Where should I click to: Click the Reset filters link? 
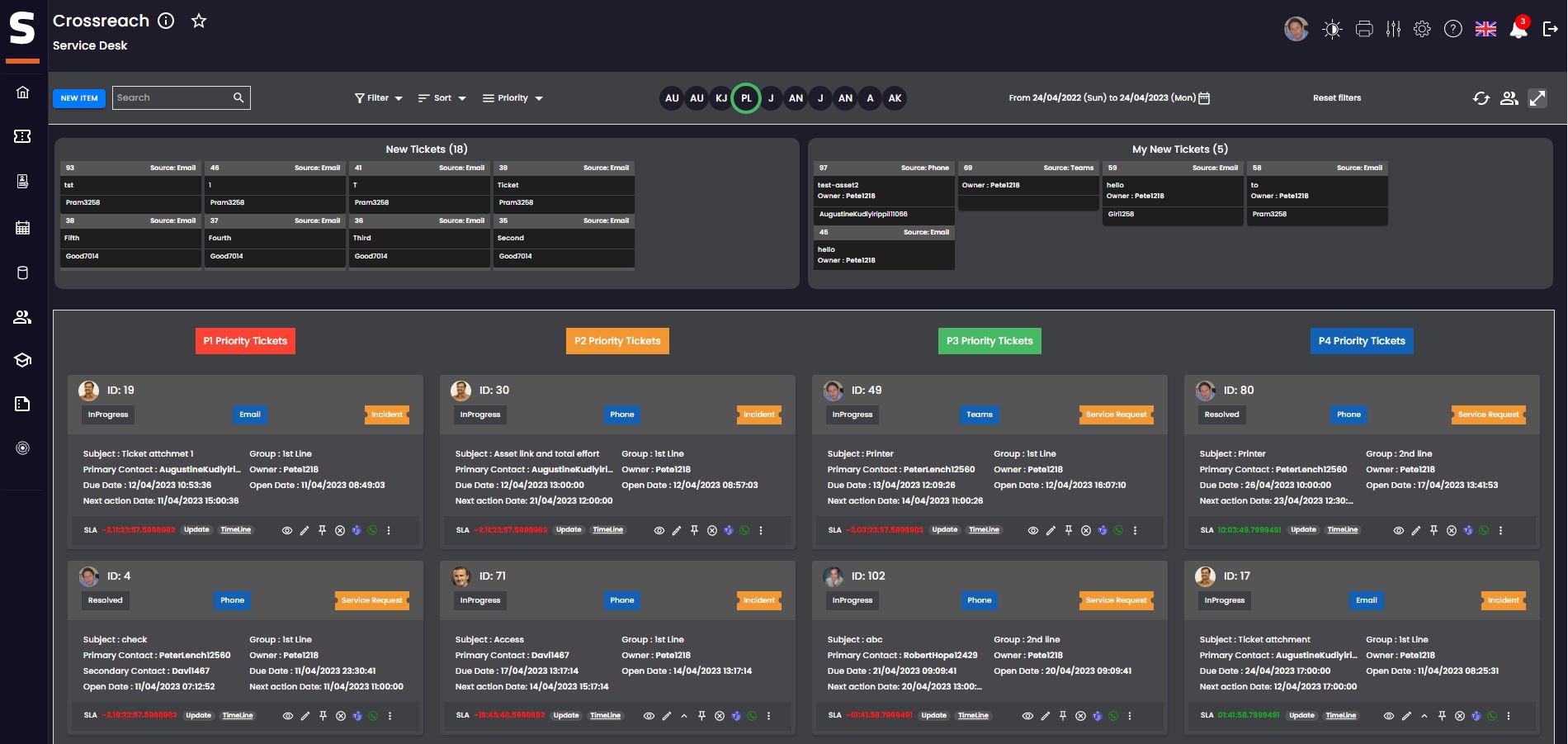(x=1337, y=97)
